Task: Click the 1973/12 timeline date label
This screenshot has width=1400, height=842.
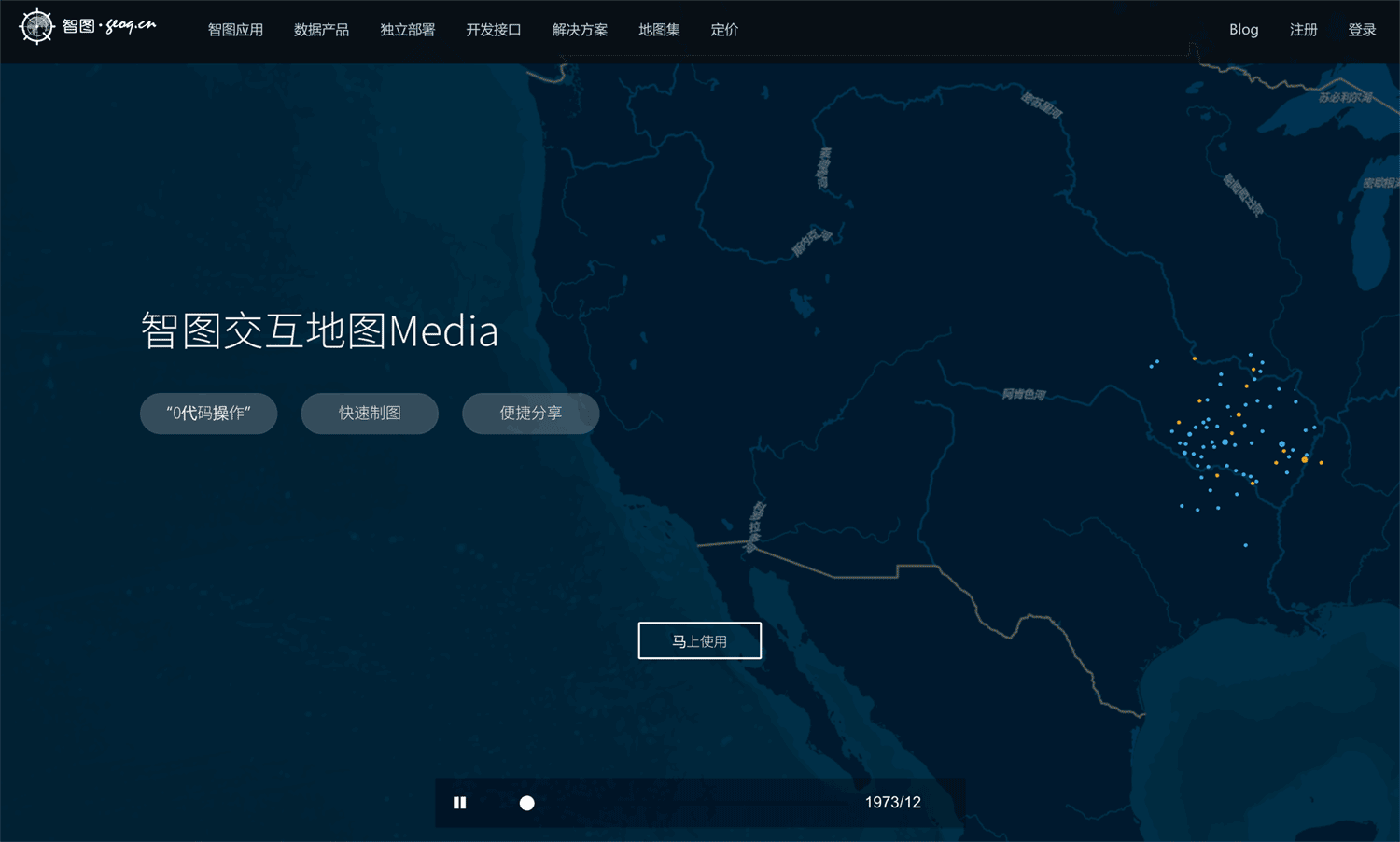Action: (892, 803)
